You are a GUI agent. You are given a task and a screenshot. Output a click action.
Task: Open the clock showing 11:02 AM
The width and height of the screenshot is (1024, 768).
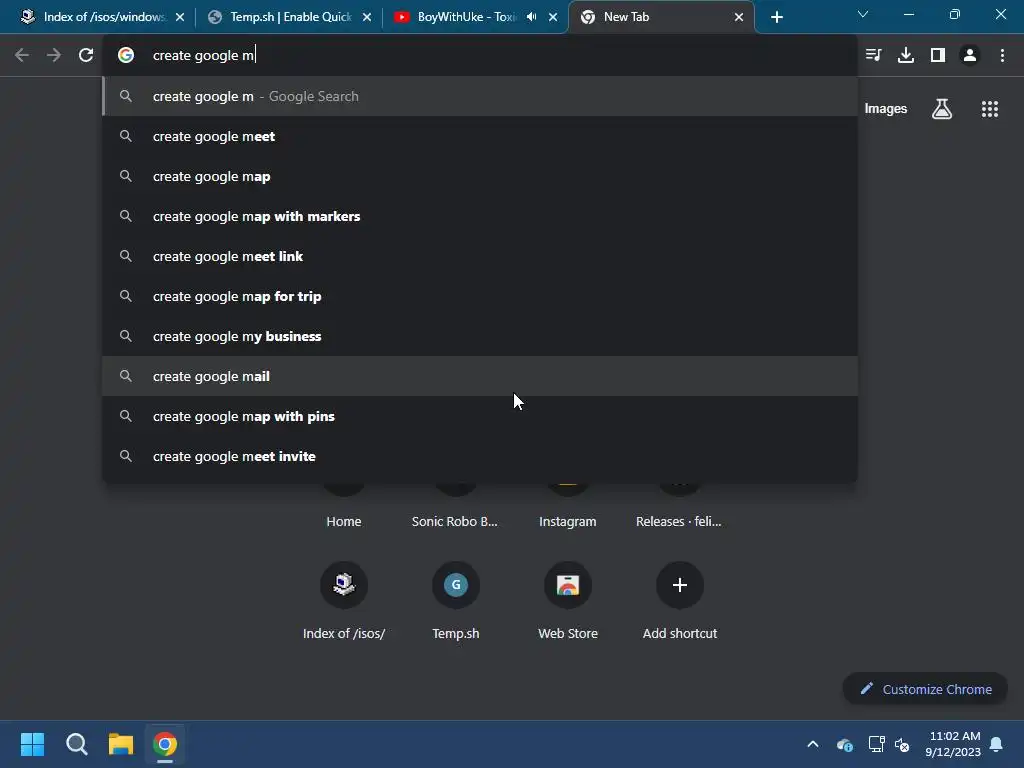(953, 744)
